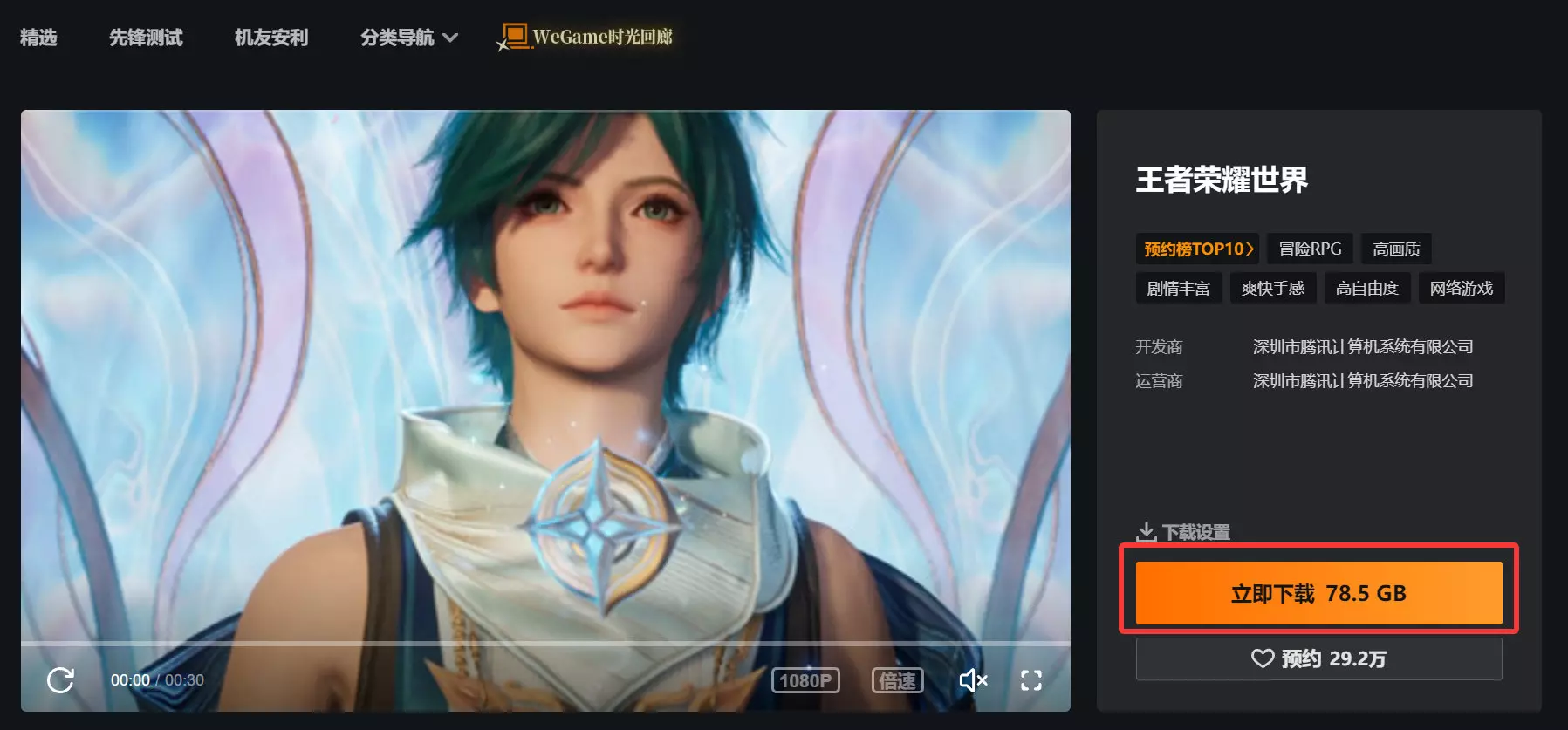Screen dimensions: 1568x730
Task: Click the game trailer video preview
Action: coord(545,375)
